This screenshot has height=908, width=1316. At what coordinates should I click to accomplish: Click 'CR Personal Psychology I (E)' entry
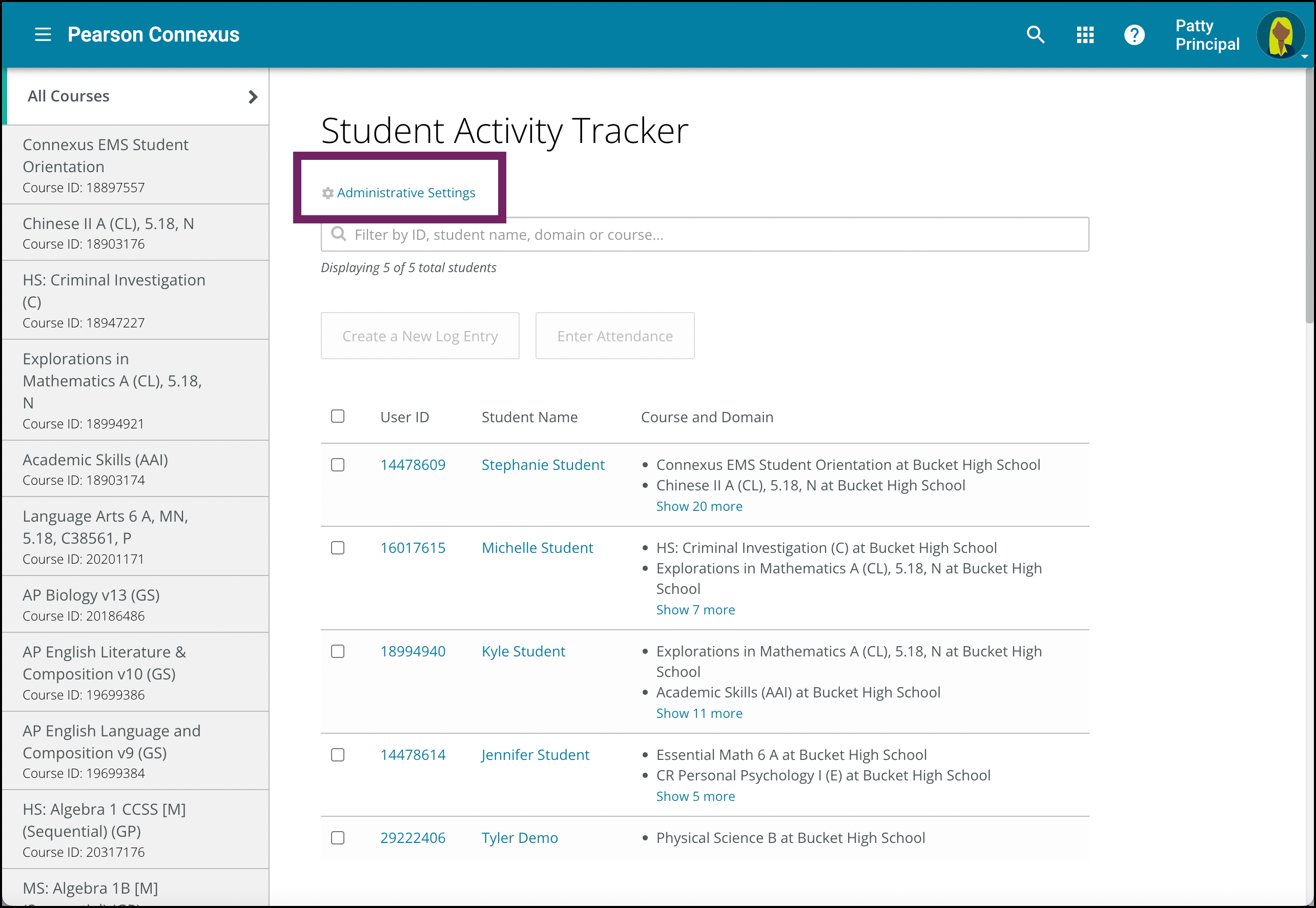824,775
